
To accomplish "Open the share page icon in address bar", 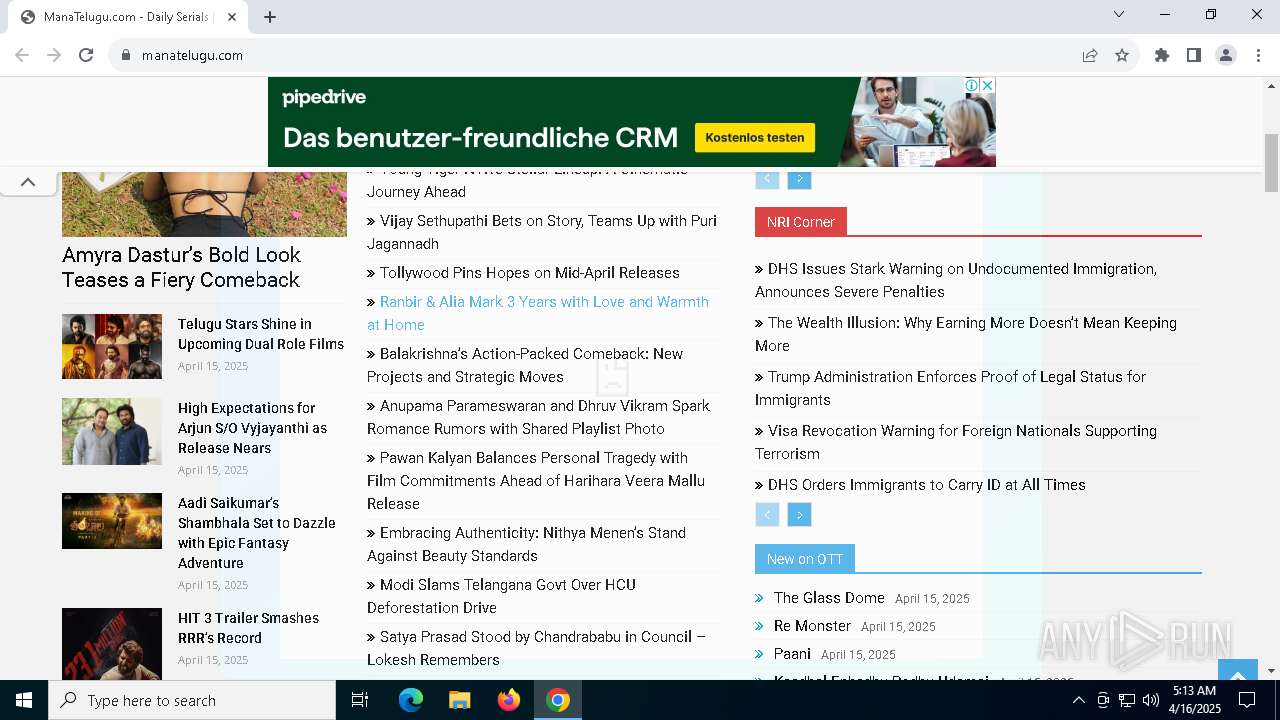I will point(1090,55).
